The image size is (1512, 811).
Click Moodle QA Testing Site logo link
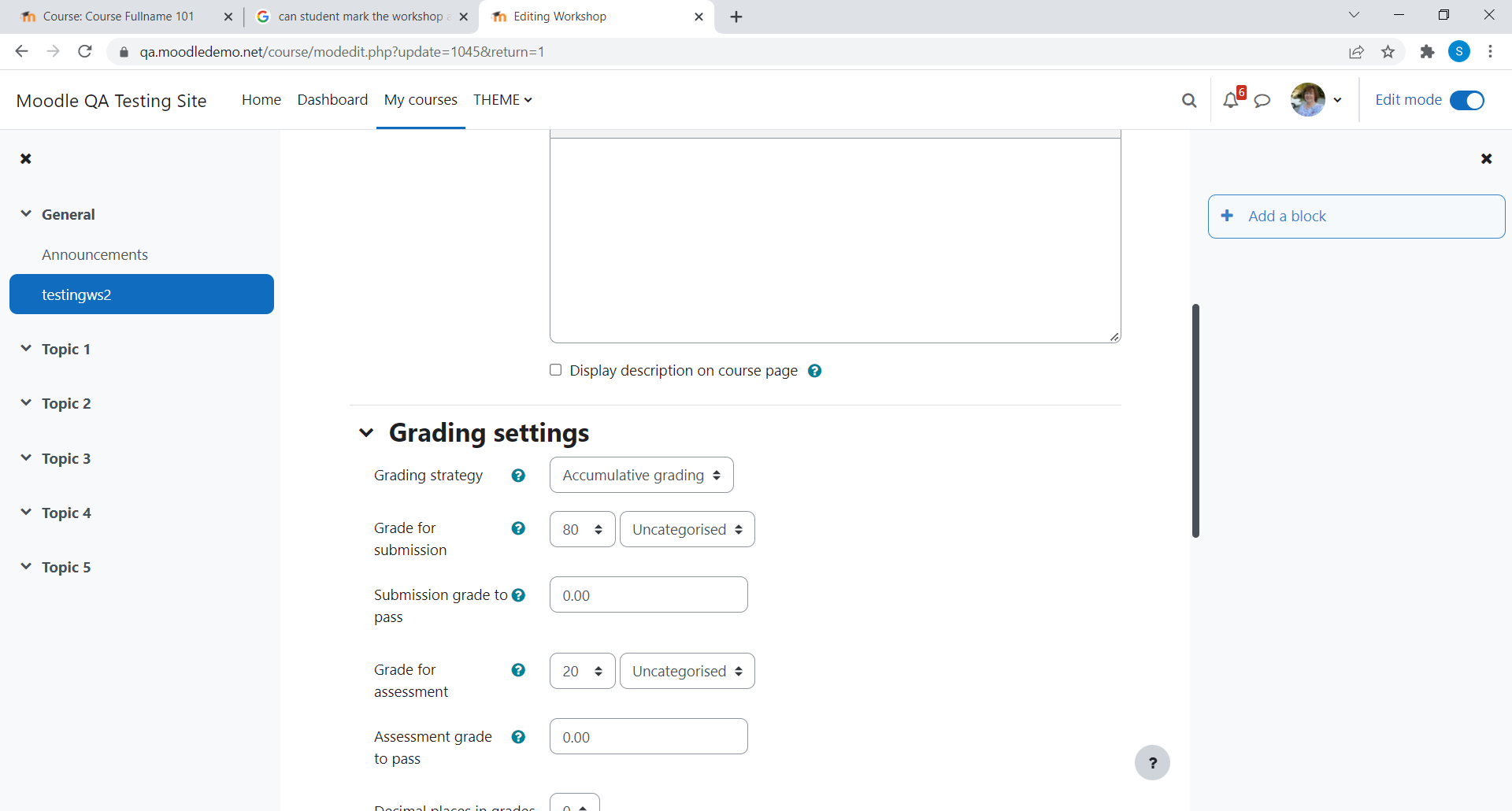[111, 101]
